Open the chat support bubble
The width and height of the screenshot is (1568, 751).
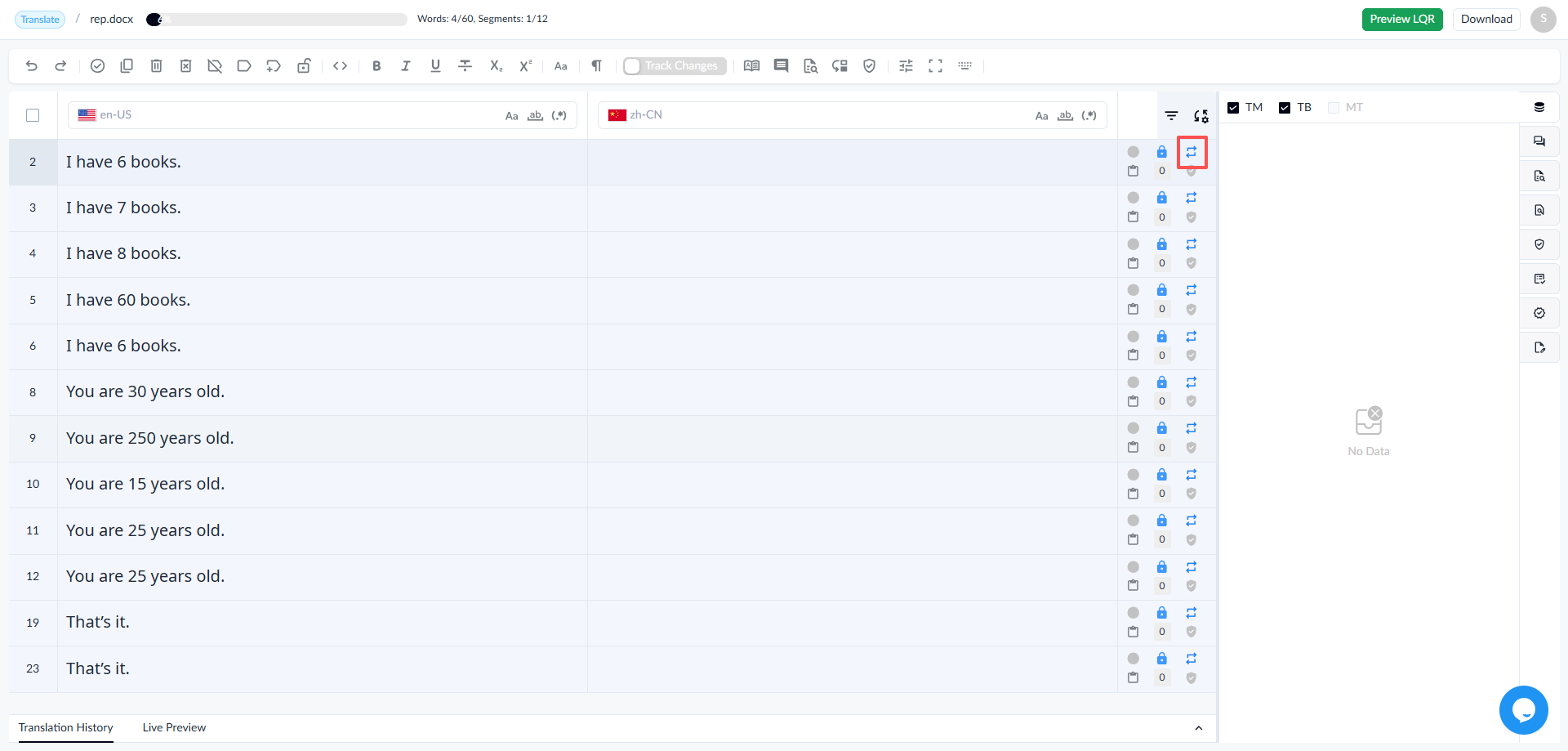coord(1524,710)
